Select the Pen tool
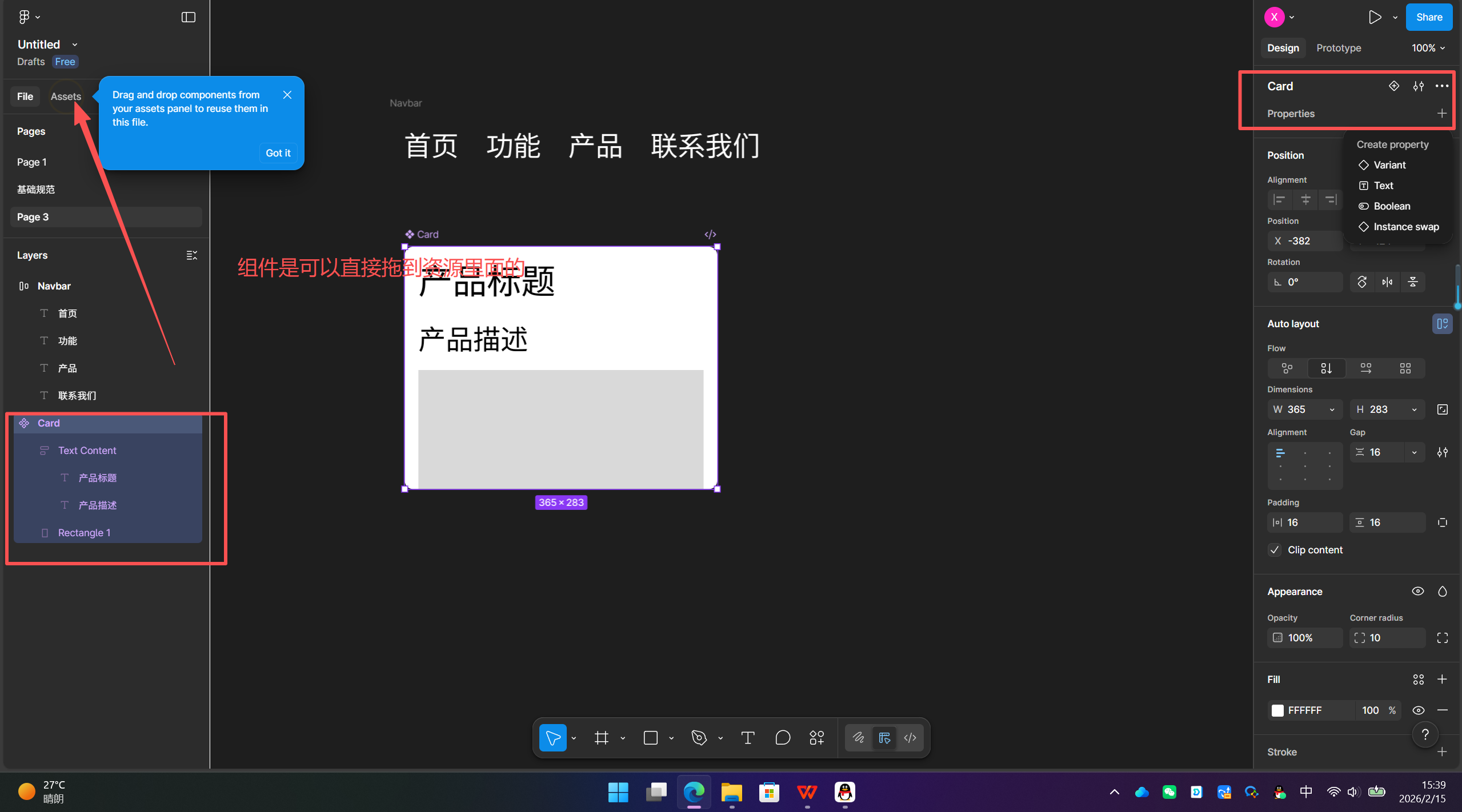Image resolution: width=1462 pixels, height=812 pixels. coord(698,737)
